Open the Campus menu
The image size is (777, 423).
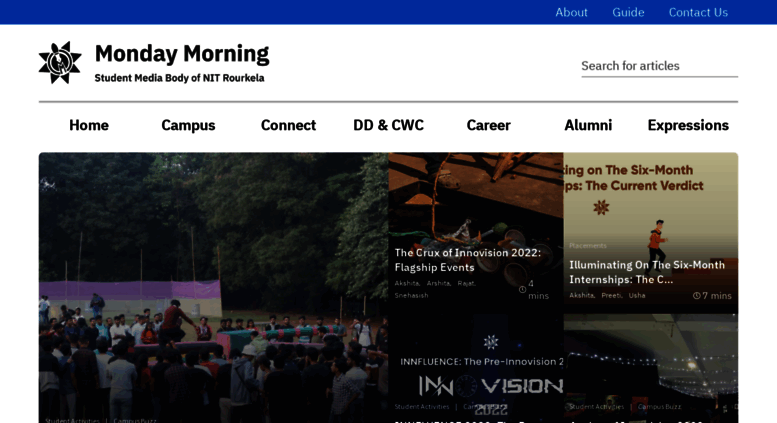point(188,125)
